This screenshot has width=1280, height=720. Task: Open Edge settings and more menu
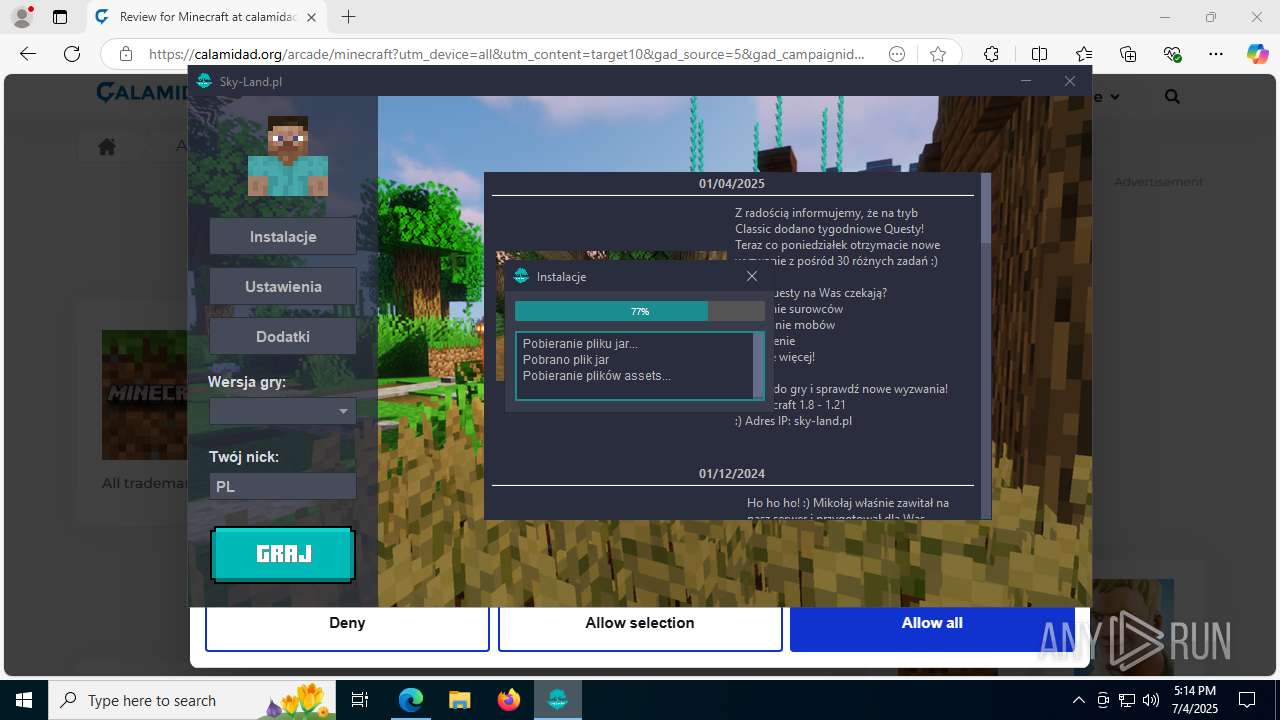click(x=1216, y=54)
